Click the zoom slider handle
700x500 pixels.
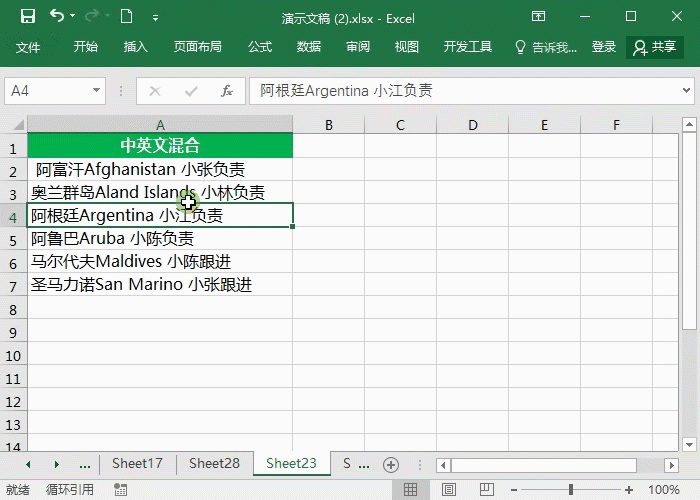pyautogui.click(x=571, y=490)
